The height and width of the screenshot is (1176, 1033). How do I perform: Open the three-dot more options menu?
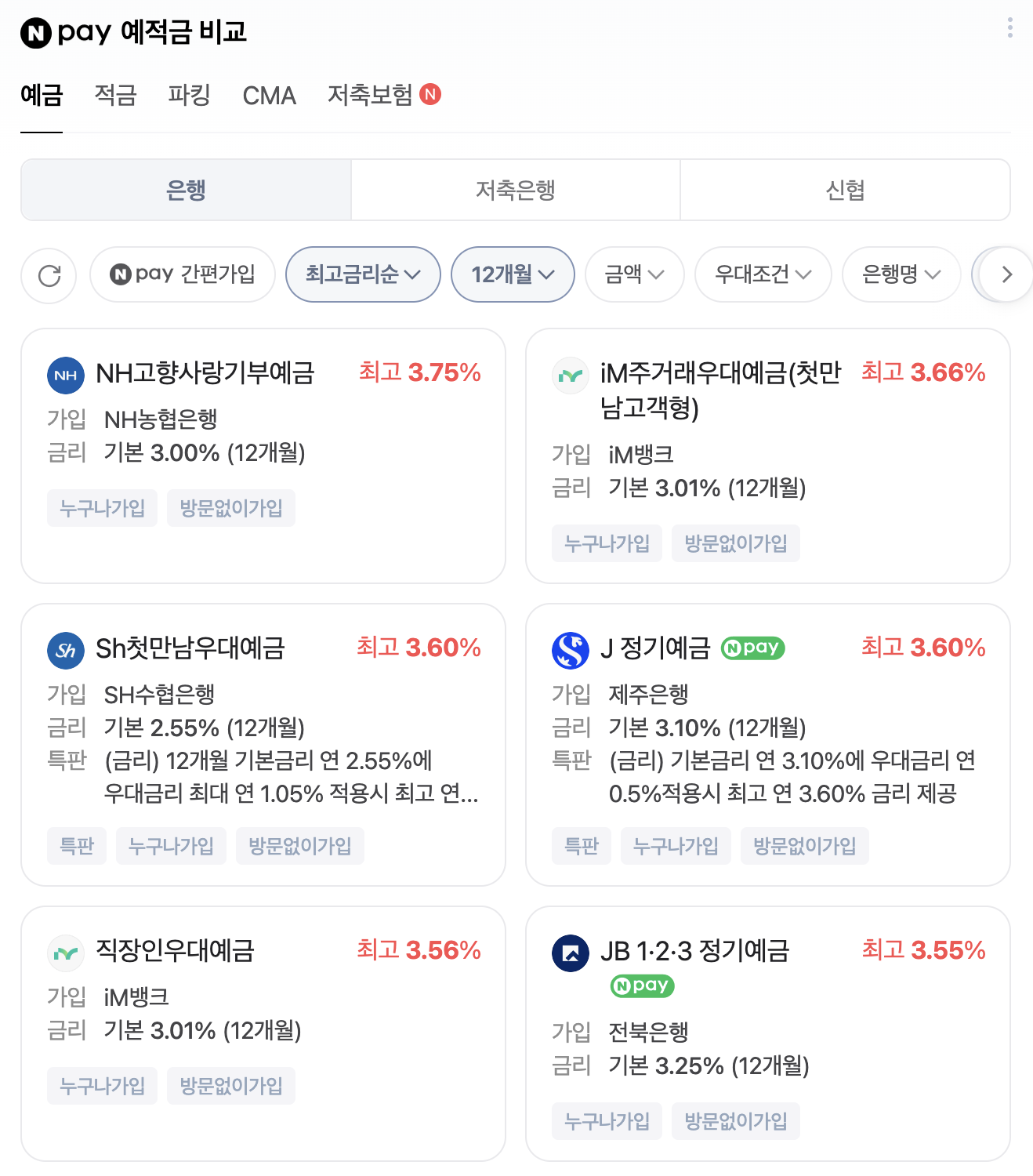1009,28
